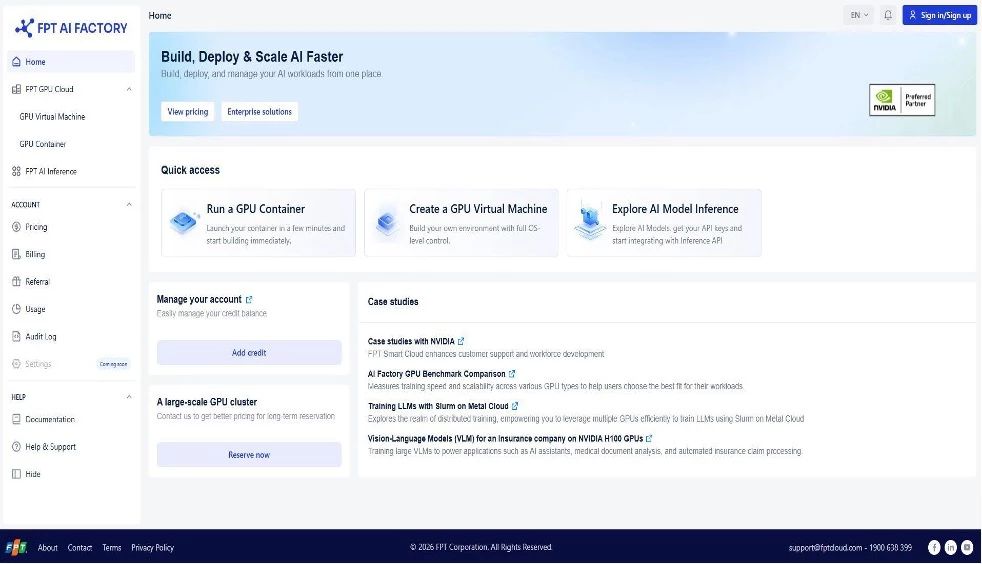Screen dimensions: 982x564
Task: Click the notification bell icon
Action: [888, 15]
